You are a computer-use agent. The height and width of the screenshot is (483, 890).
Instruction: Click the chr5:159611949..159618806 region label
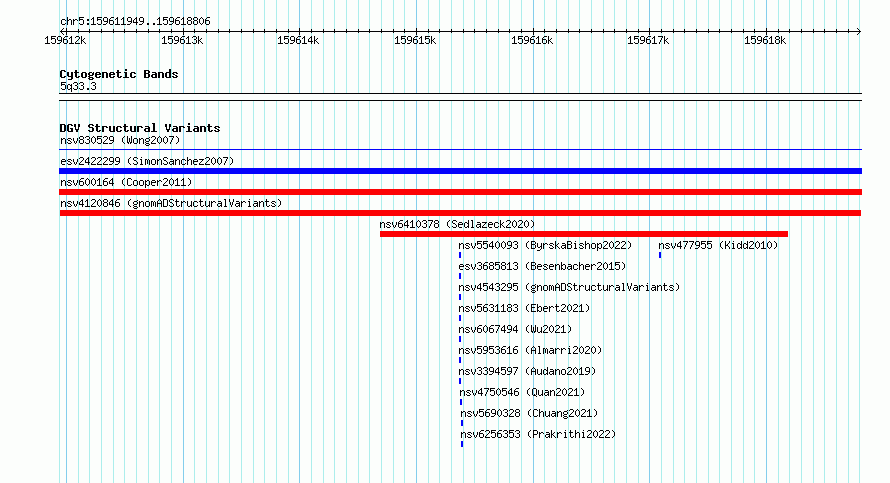coord(135,21)
